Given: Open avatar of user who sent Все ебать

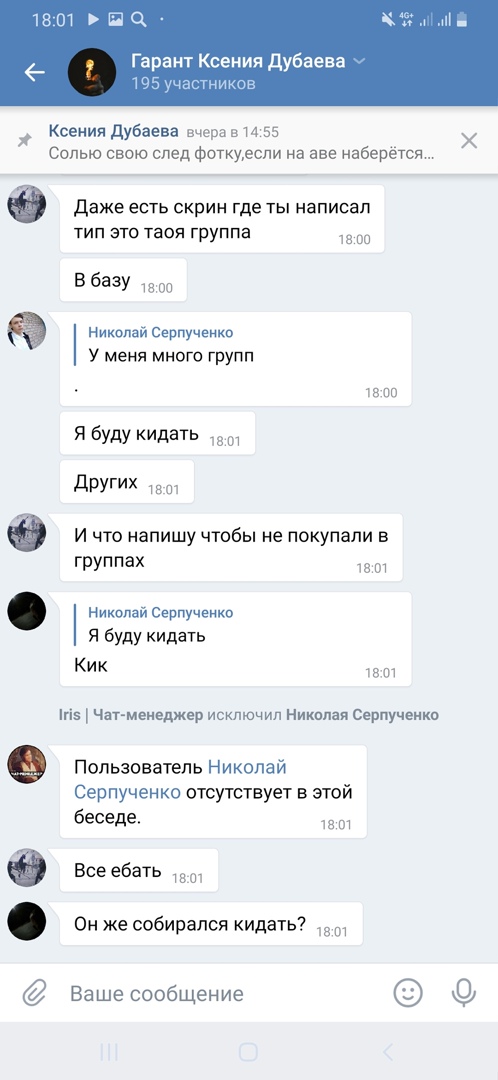Looking at the screenshot, I should pyautogui.click(x=27, y=867).
